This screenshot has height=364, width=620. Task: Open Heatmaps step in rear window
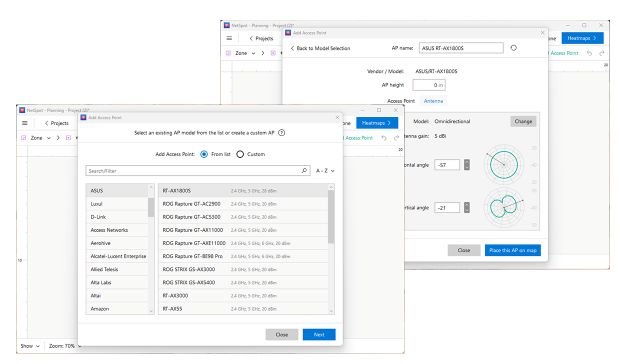point(582,38)
